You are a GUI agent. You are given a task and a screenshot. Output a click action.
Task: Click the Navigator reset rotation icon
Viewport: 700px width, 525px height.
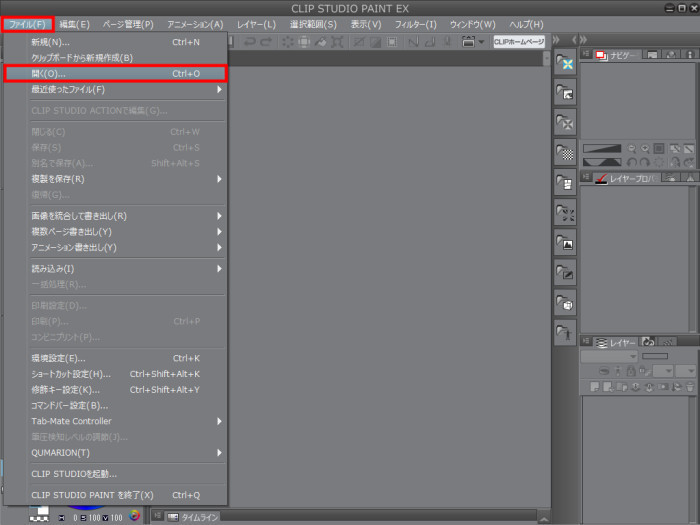point(659,162)
